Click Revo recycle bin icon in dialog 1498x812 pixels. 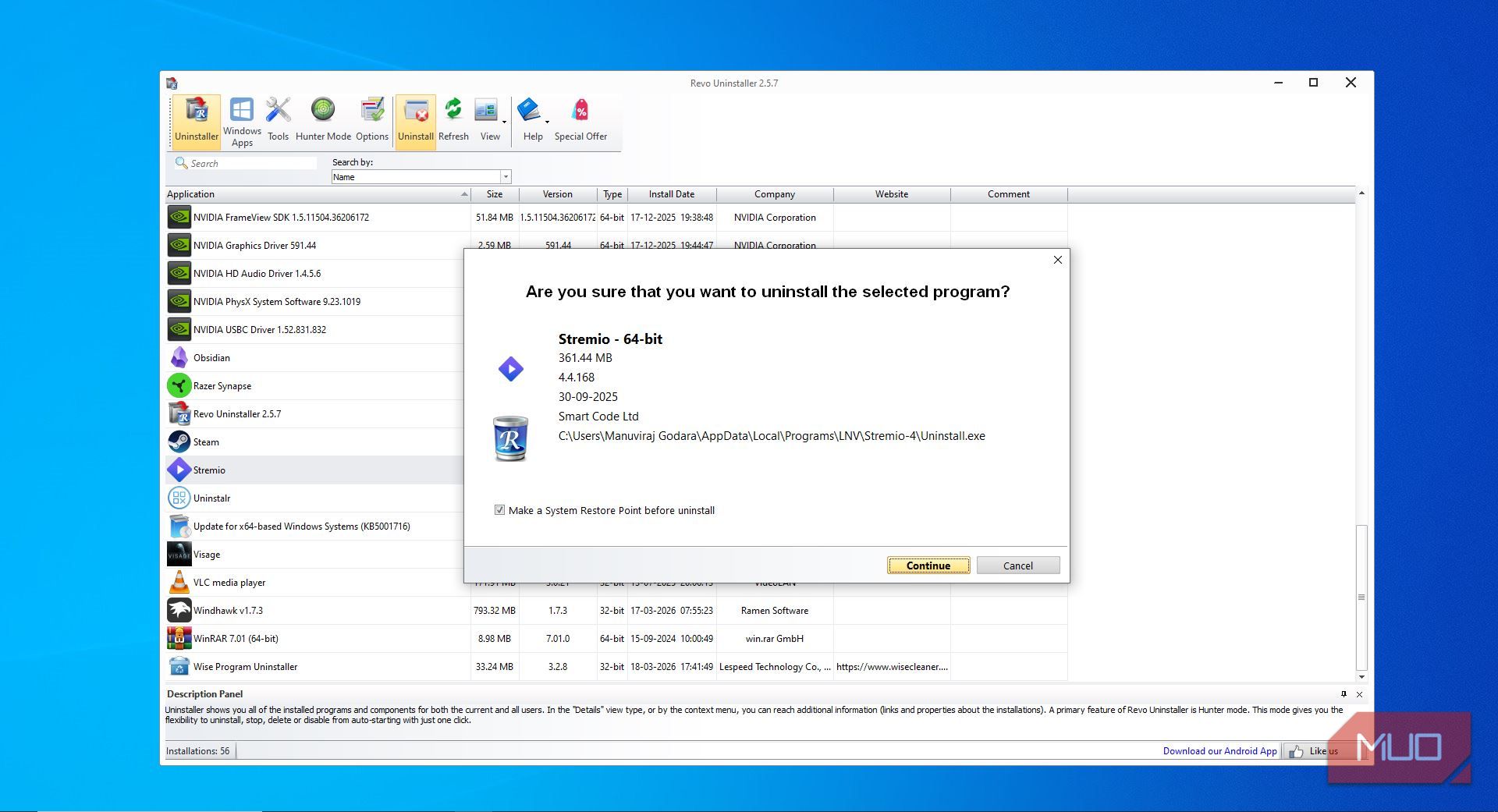coord(511,438)
